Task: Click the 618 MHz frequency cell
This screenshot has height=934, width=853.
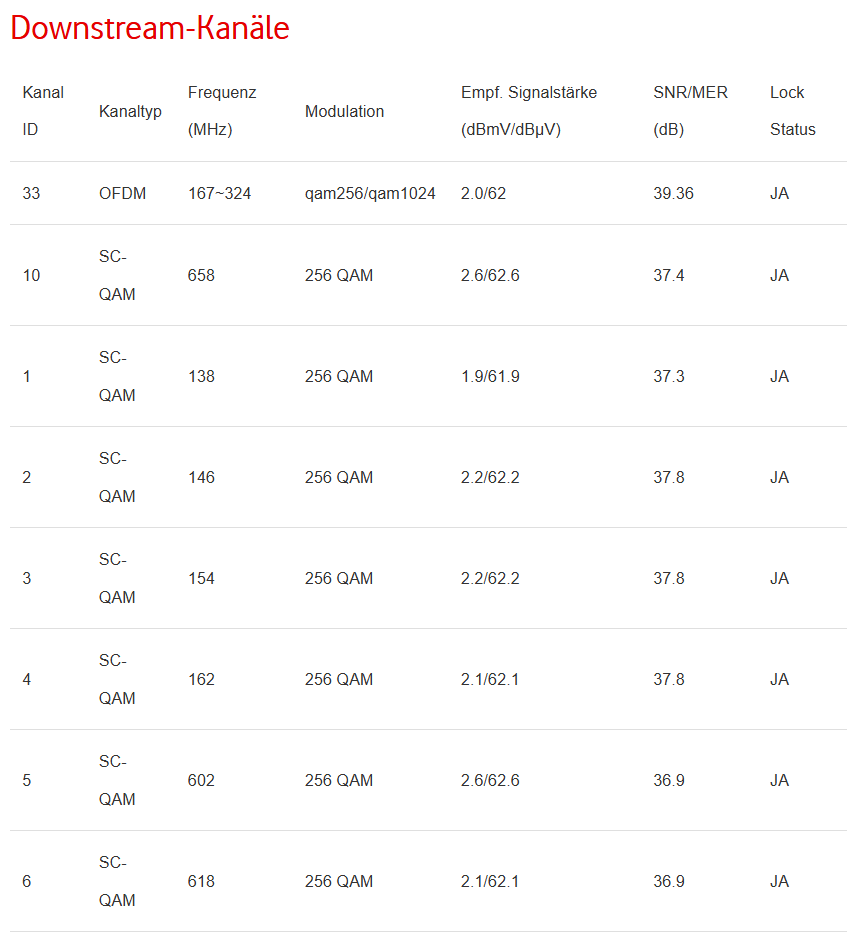Action: pos(201,881)
